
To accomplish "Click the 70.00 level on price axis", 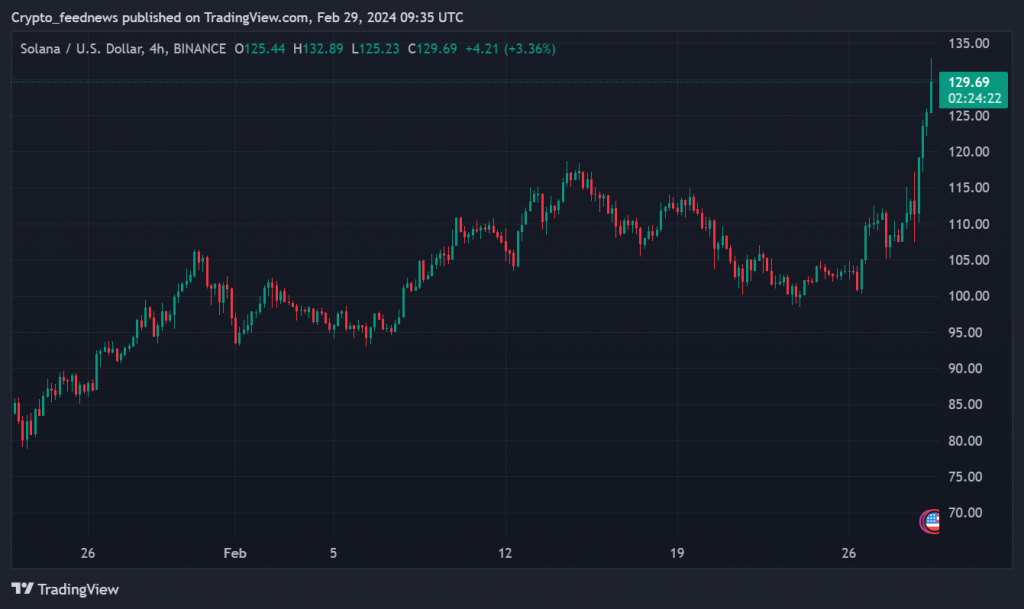I will point(968,513).
